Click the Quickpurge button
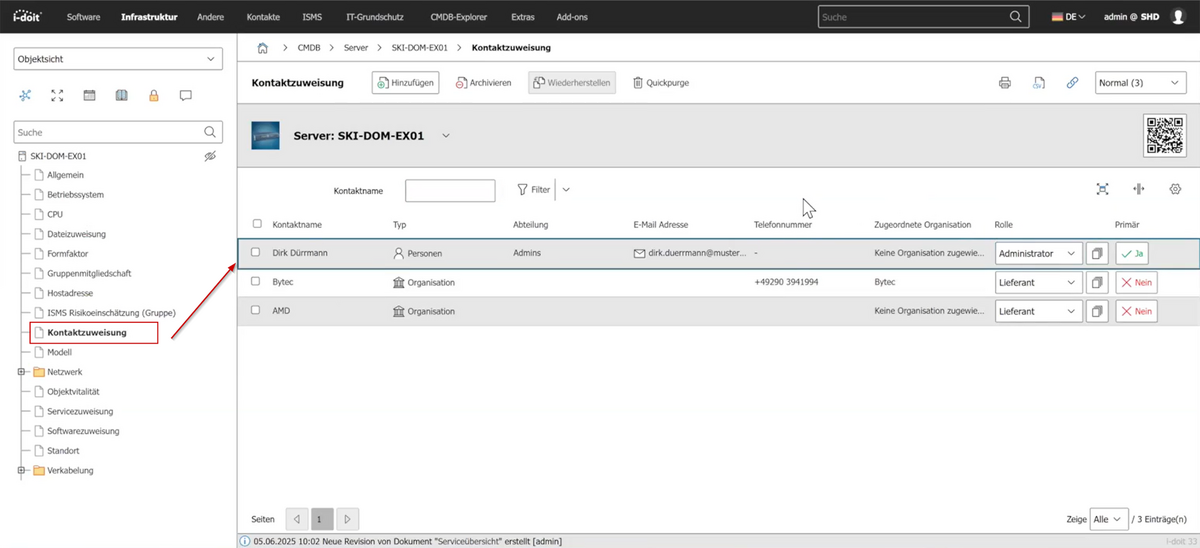This screenshot has height=548, width=1200. [661, 83]
